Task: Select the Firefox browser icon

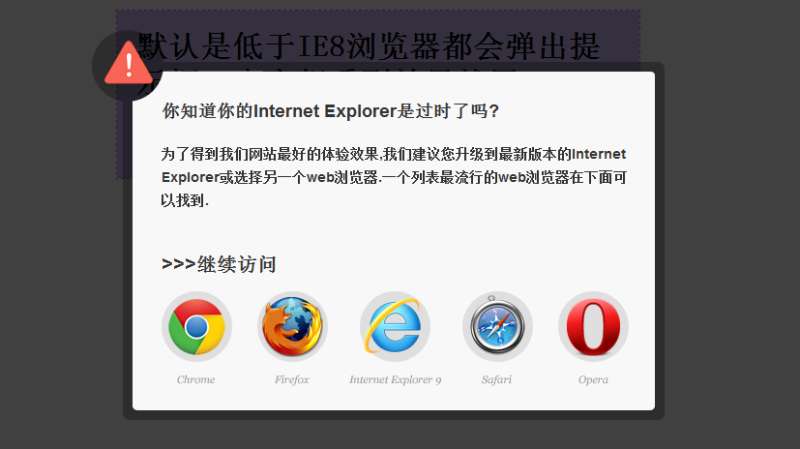Action: [292, 326]
